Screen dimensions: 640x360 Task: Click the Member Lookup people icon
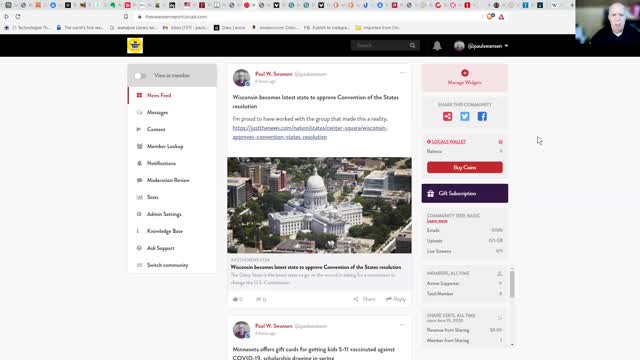[139, 146]
